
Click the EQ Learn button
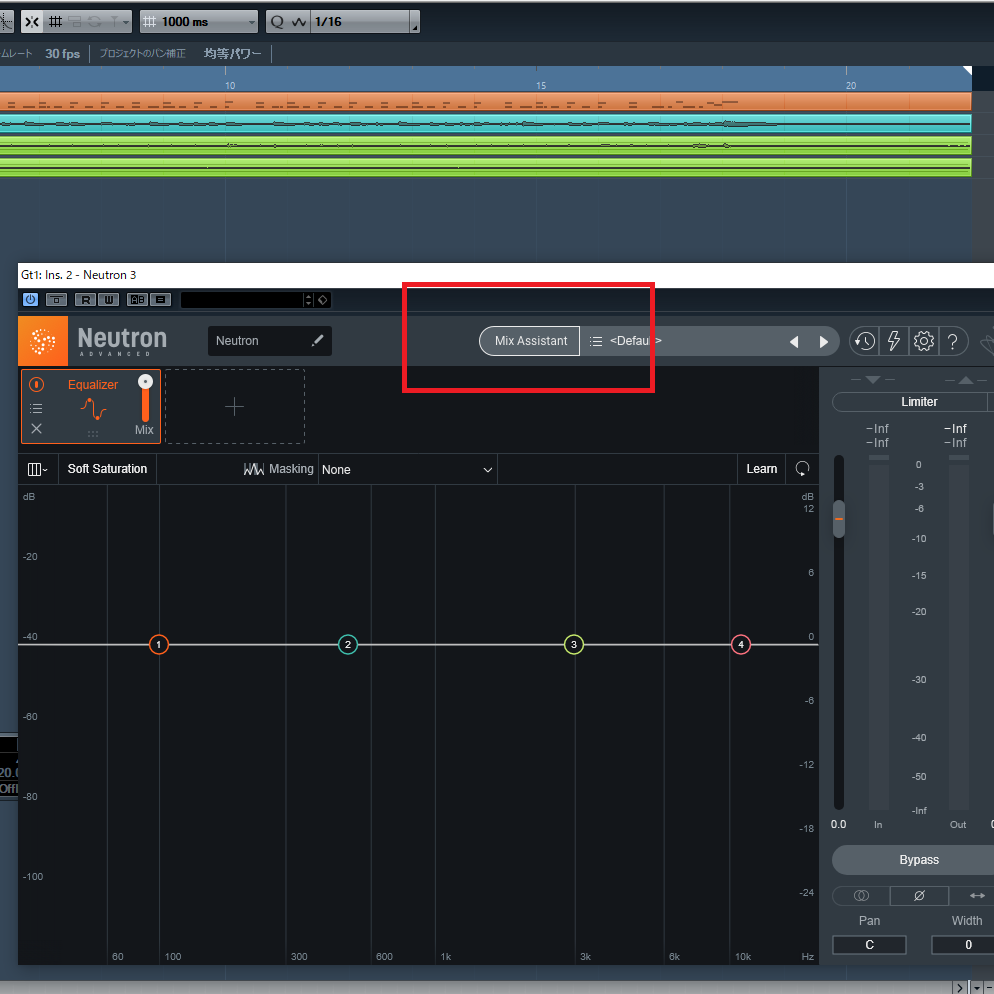click(x=761, y=469)
